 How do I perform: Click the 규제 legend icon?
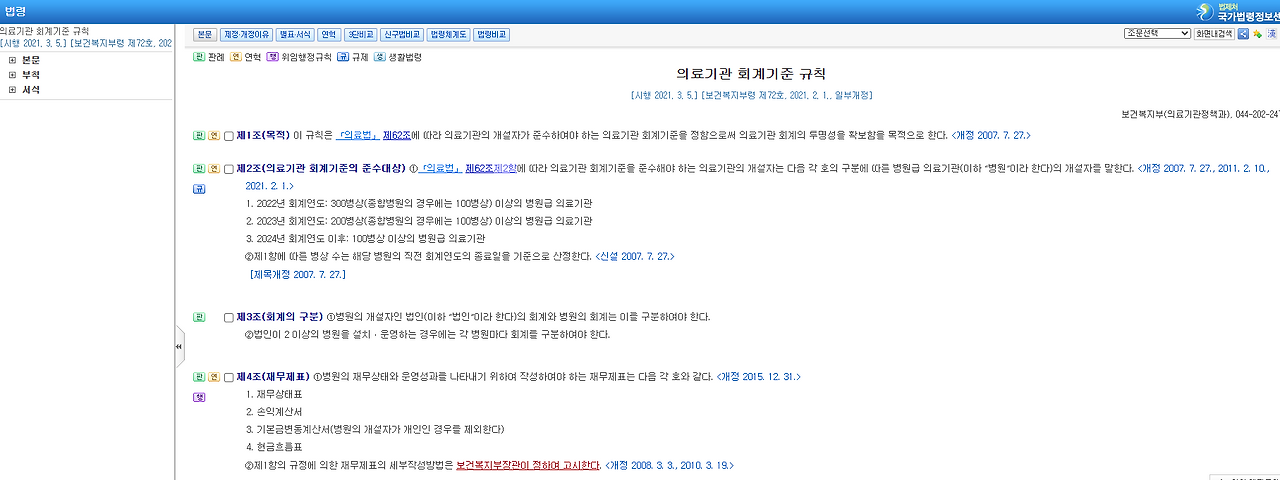coord(343,57)
